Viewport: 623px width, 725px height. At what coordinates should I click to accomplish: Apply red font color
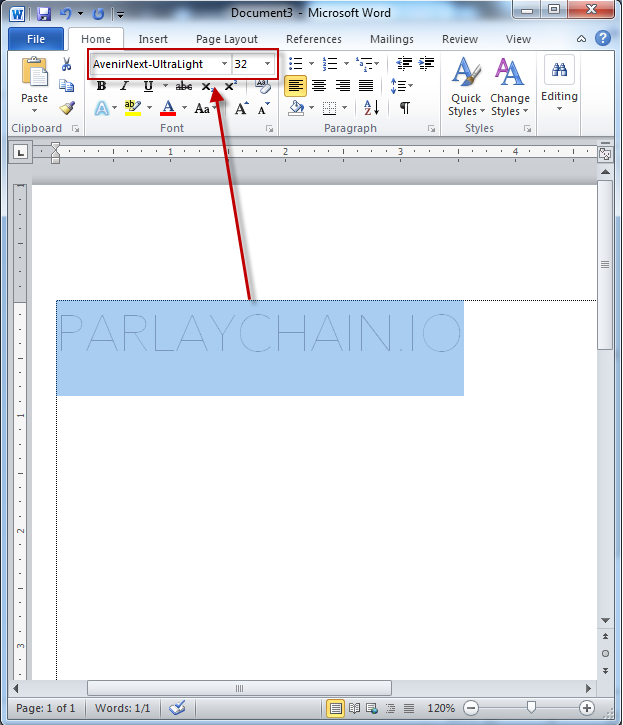tap(168, 109)
